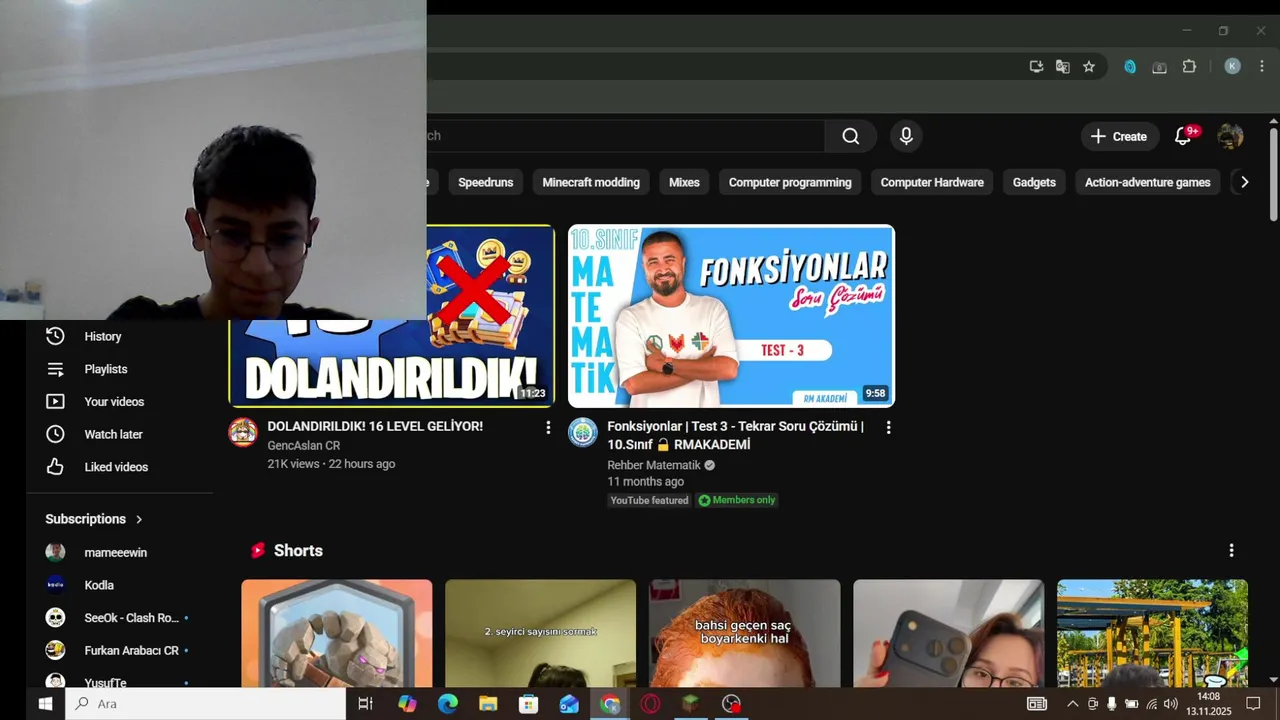The width and height of the screenshot is (1280, 720).
Task: Open Microsoft Store from taskbar
Action: pyautogui.click(x=529, y=704)
